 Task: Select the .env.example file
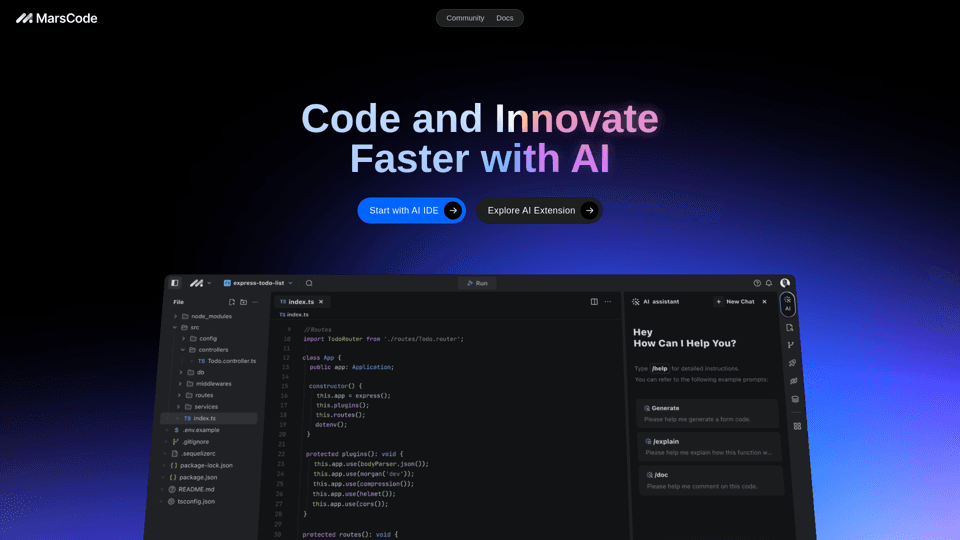(x=197, y=430)
